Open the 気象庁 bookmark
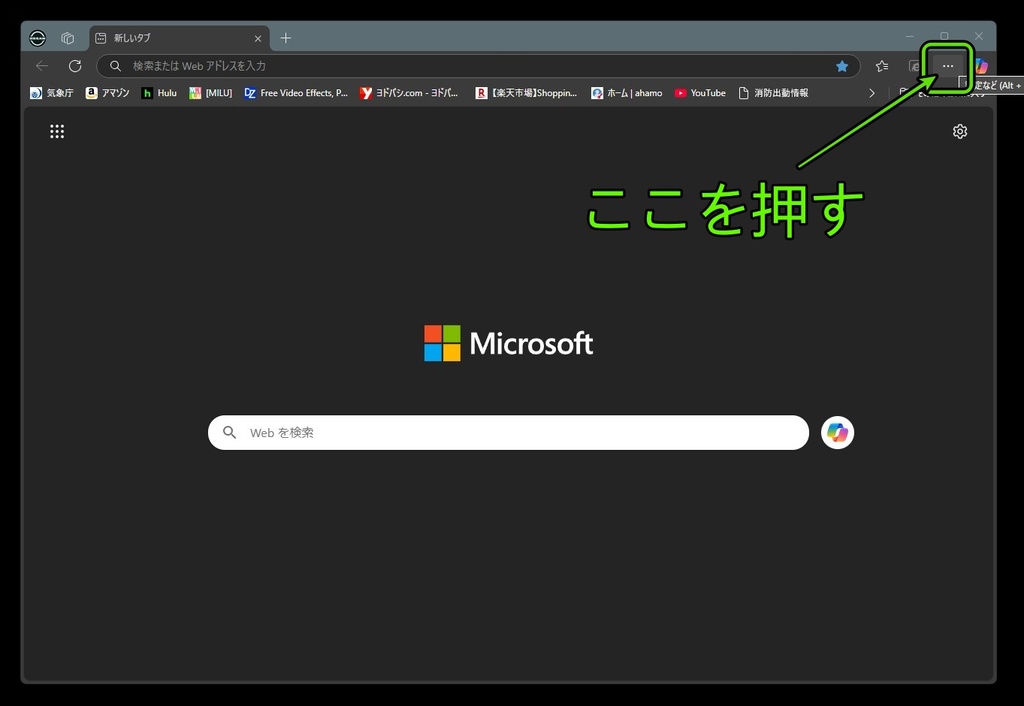This screenshot has width=1024, height=706. pyautogui.click(x=52, y=93)
